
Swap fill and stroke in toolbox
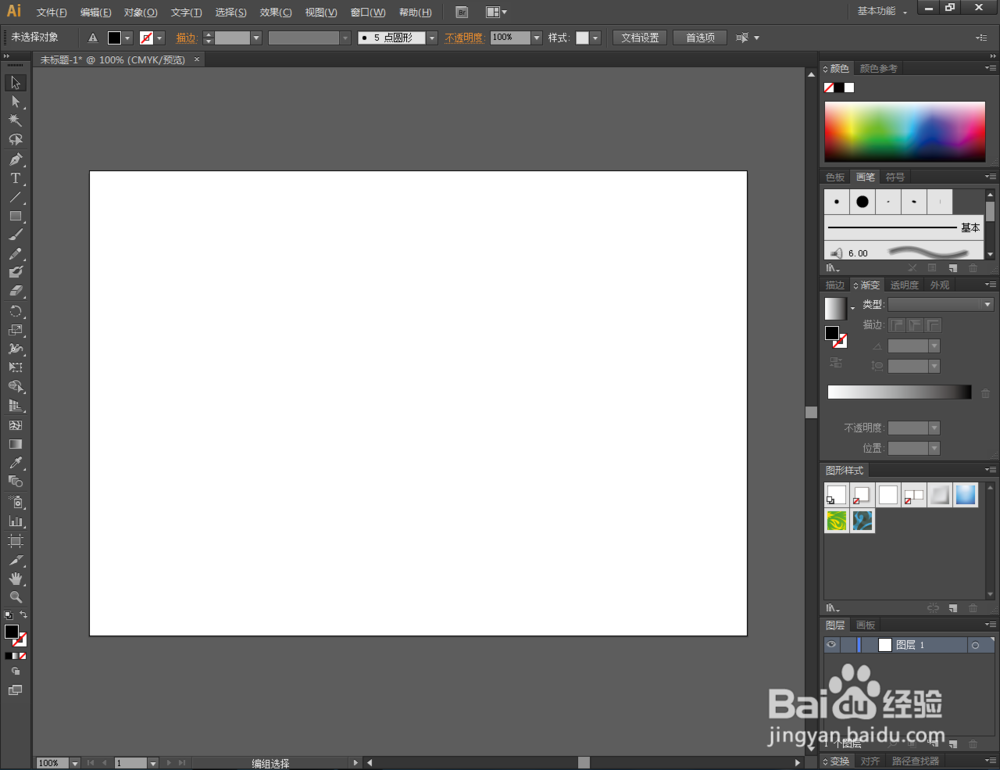click(x=24, y=615)
